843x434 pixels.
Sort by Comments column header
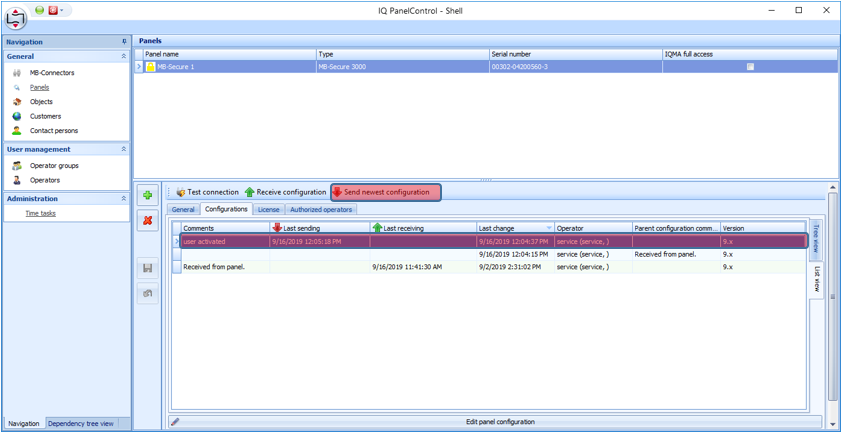coord(225,228)
